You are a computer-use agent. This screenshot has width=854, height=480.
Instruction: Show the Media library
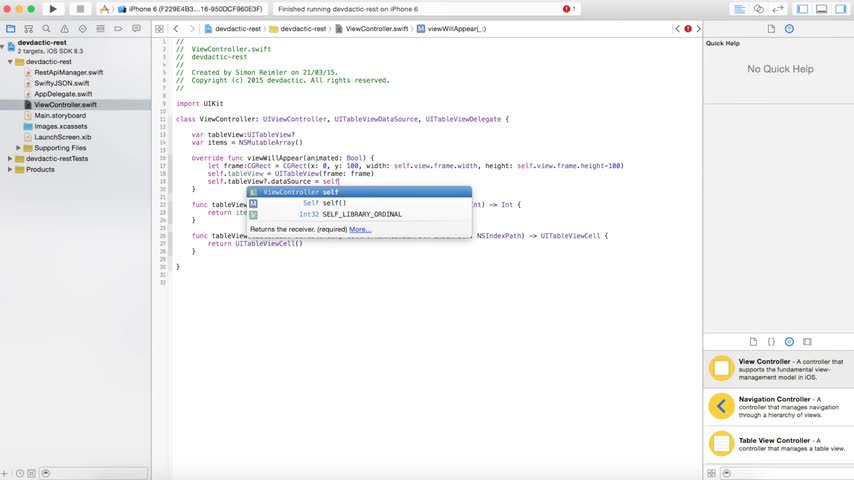coord(807,342)
